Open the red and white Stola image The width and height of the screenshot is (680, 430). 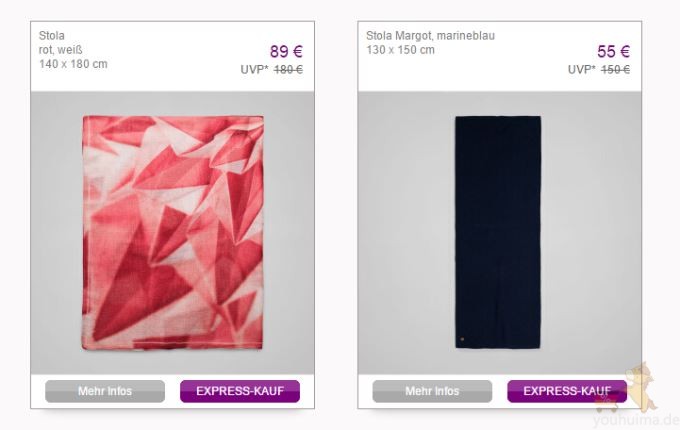(173, 232)
